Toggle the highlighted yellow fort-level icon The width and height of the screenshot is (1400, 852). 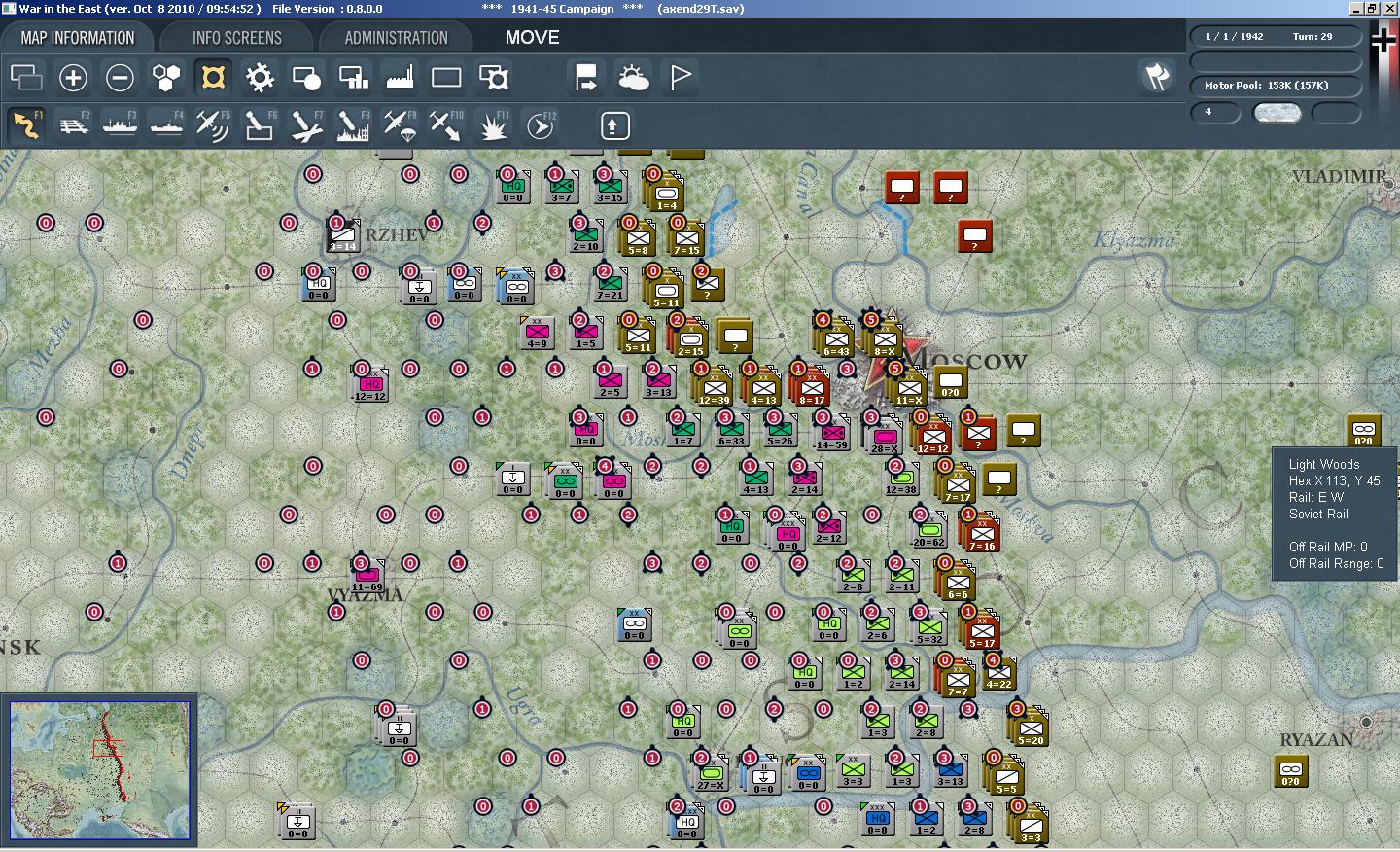(213, 77)
